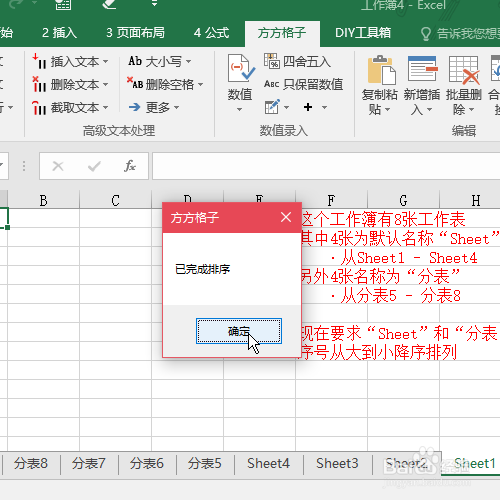Click the 新增插入 icon
This screenshot has height=500, width=500.
(422, 68)
